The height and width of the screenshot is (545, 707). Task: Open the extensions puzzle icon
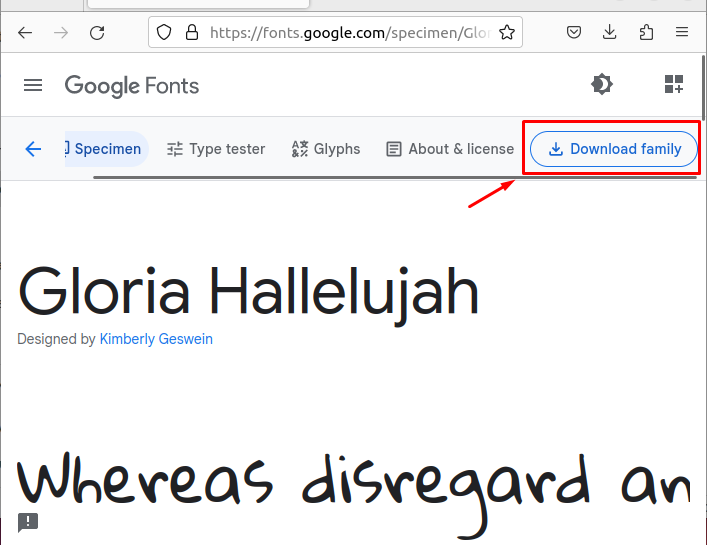(x=646, y=32)
